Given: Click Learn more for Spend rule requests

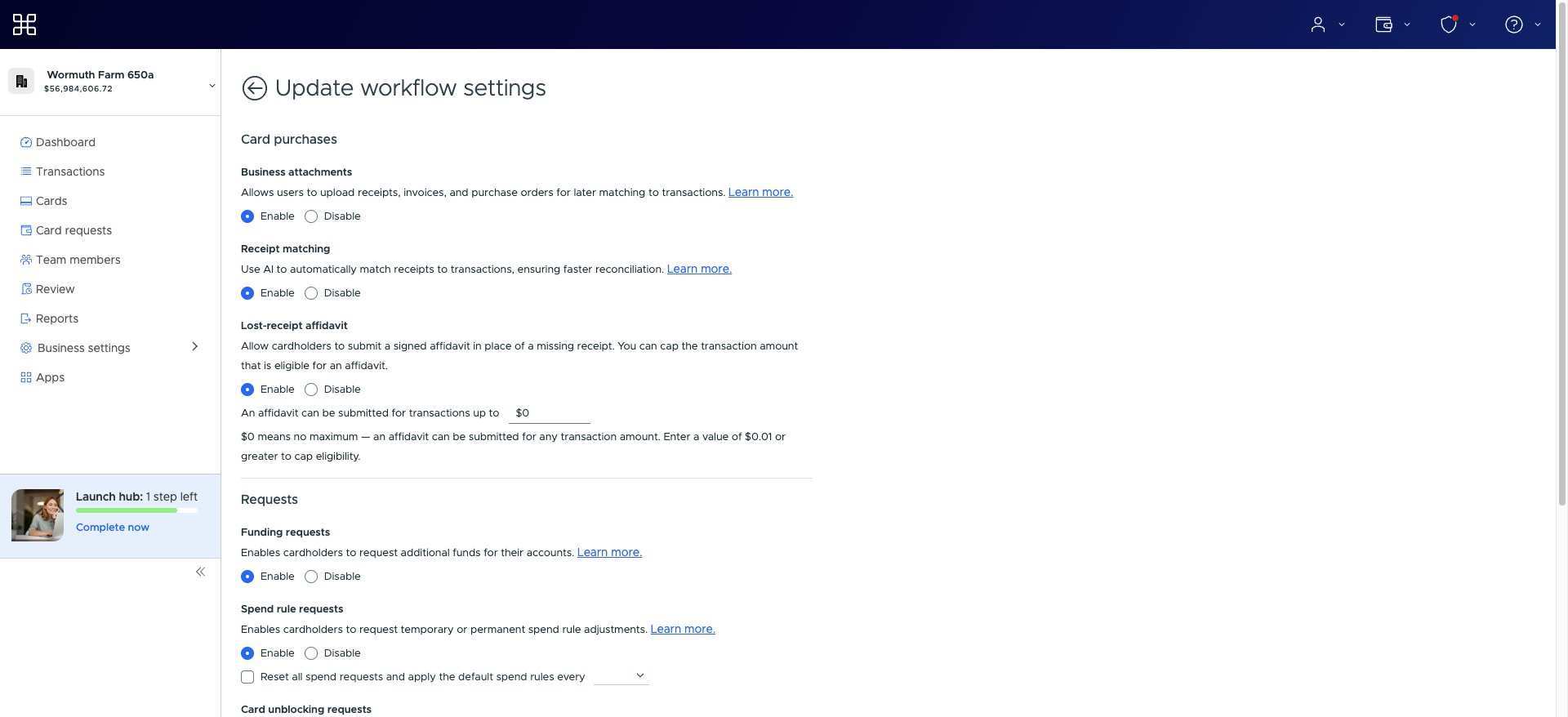Looking at the screenshot, I should click(x=683, y=630).
